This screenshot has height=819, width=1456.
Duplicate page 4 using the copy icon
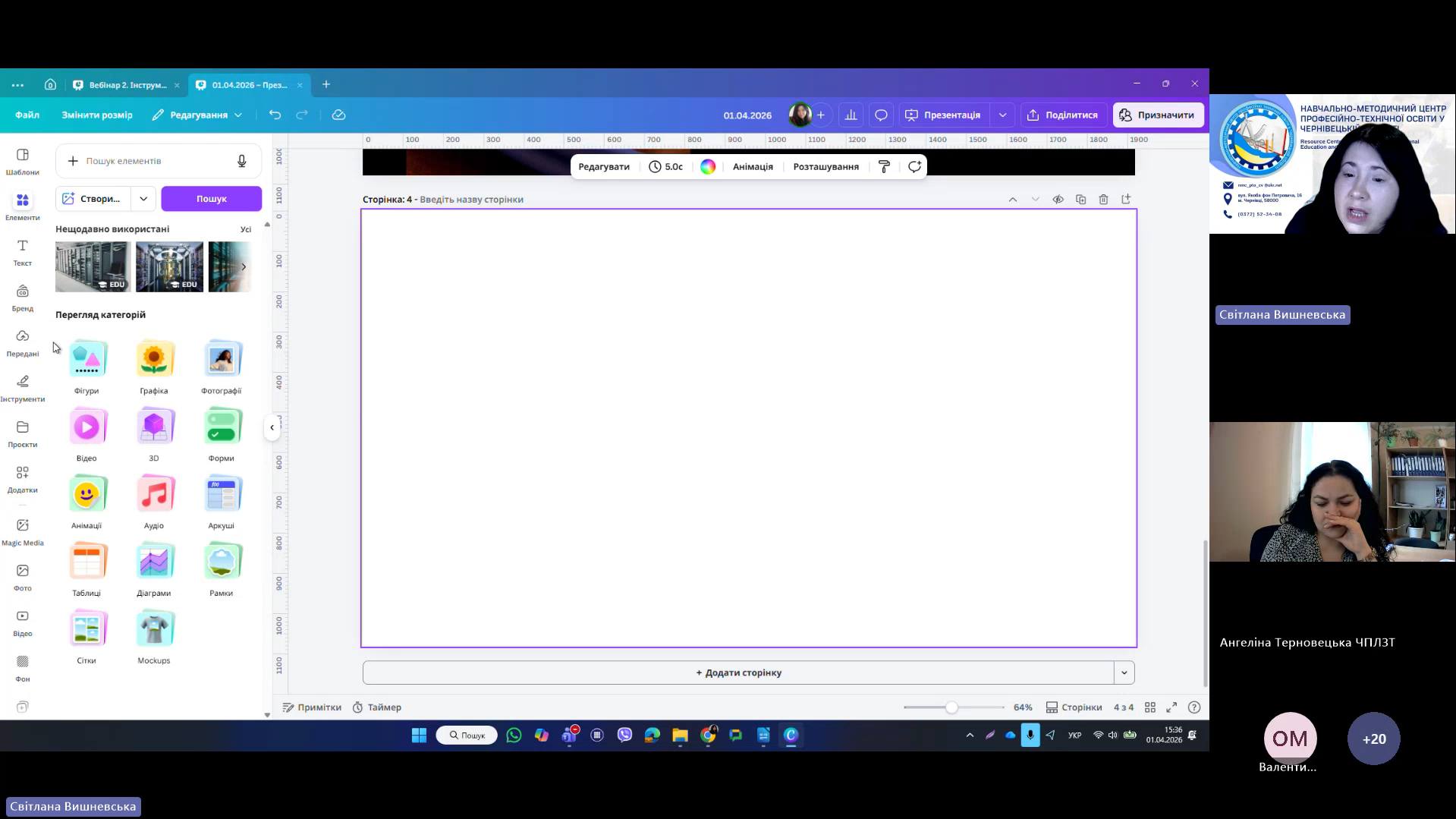(x=1080, y=199)
